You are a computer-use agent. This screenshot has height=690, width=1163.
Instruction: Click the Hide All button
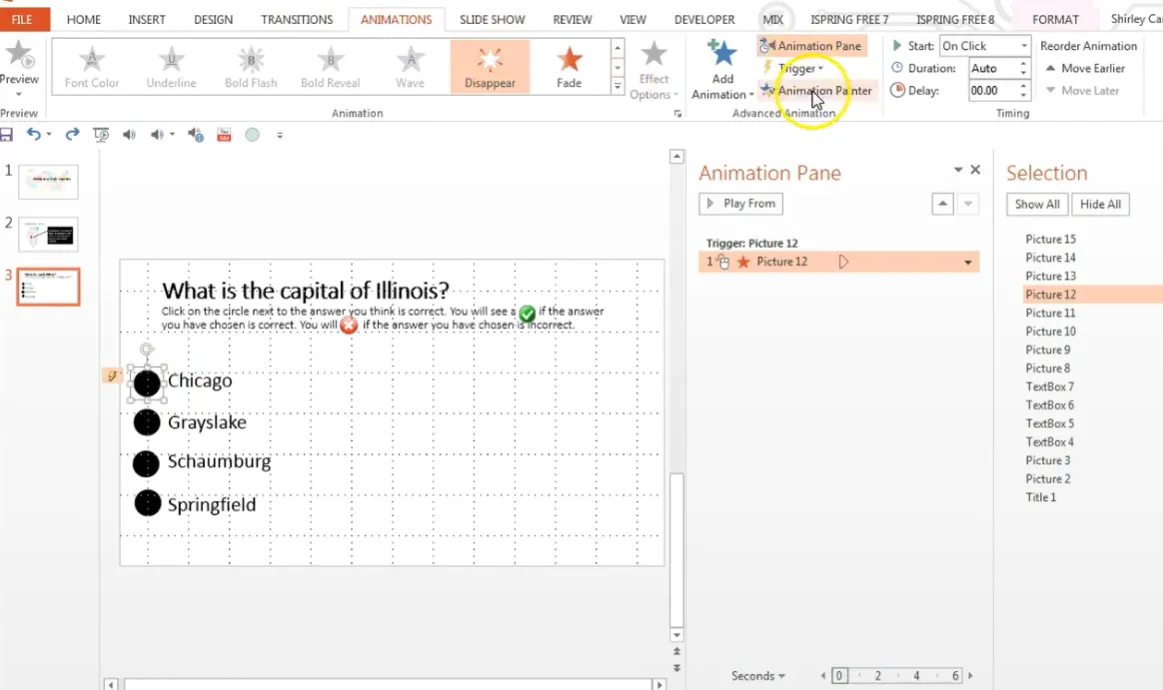point(1100,204)
